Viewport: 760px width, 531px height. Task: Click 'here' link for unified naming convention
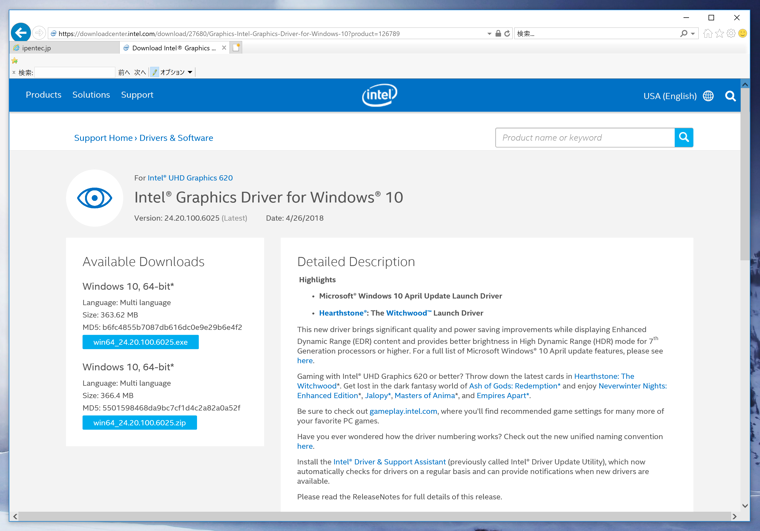(305, 446)
